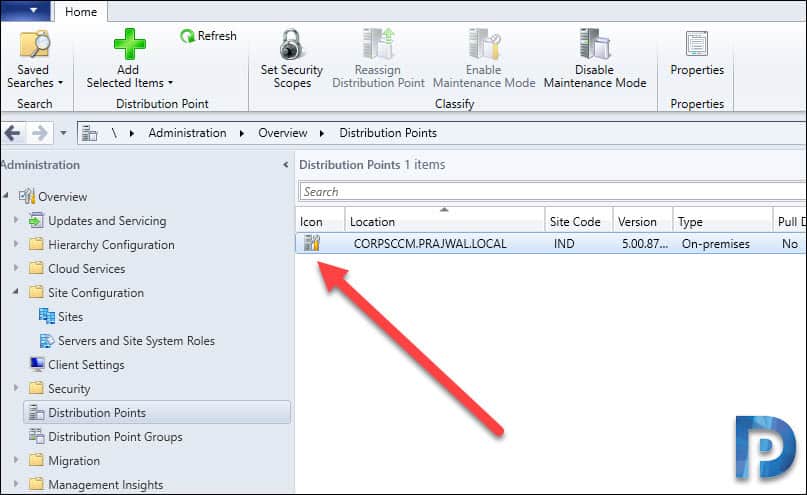The width and height of the screenshot is (807, 495).
Task: Expand the Hierarchy Configuration node
Action: (16, 244)
